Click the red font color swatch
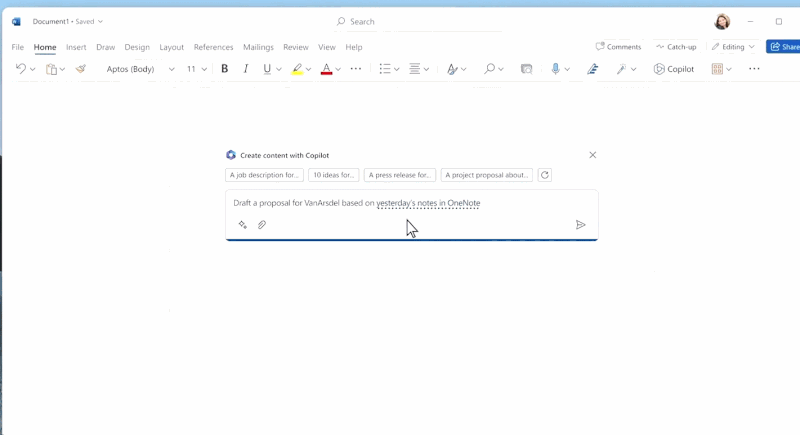The width and height of the screenshot is (800, 435). pos(326,69)
